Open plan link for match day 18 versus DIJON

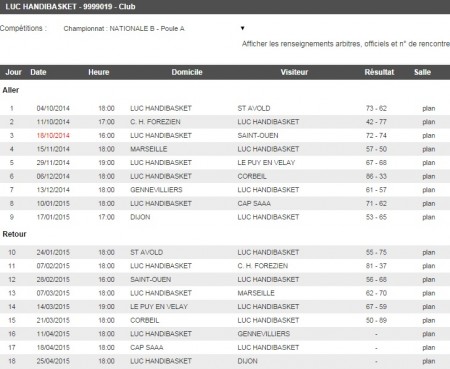coord(429,361)
